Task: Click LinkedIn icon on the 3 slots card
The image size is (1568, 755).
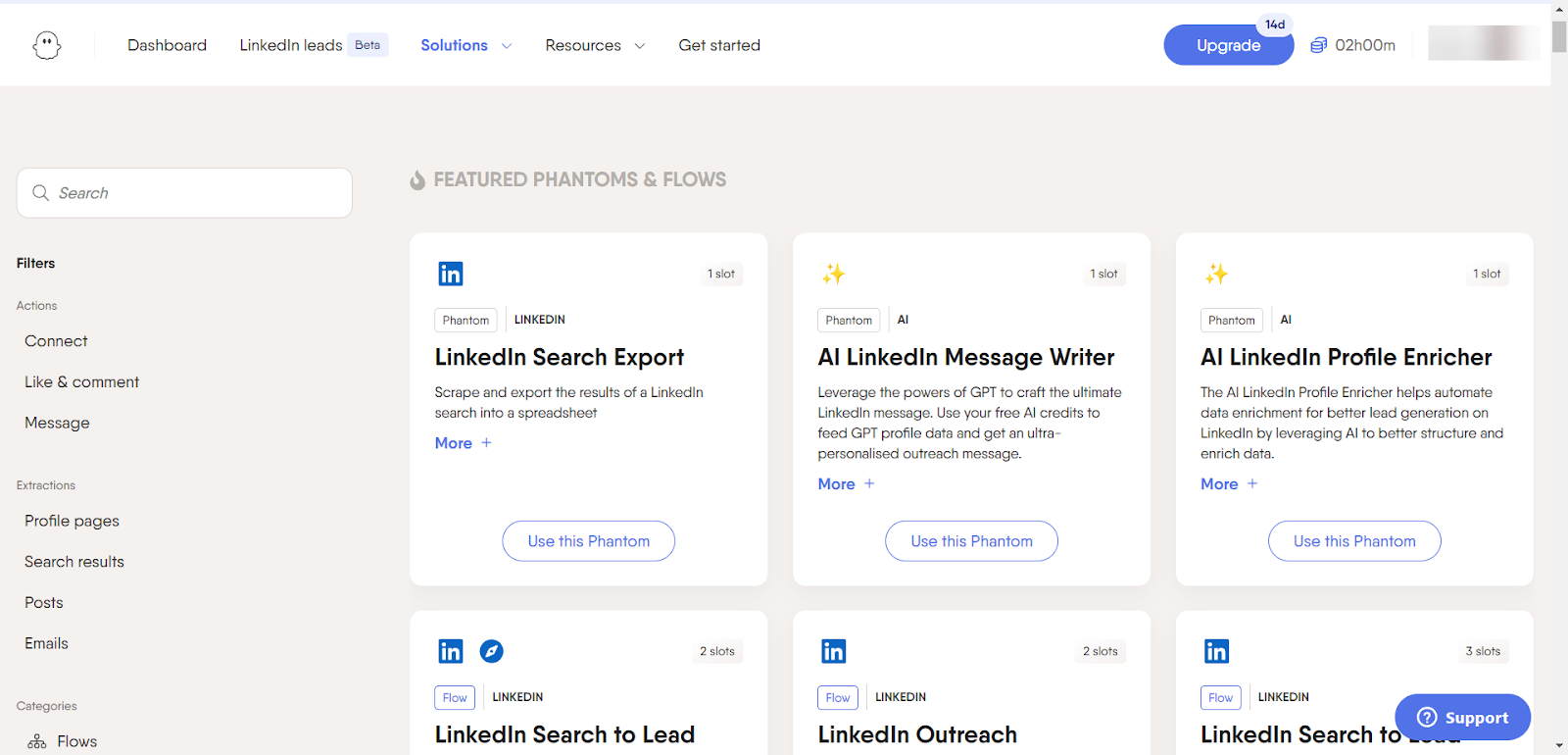Action: click(x=1216, y=651)
